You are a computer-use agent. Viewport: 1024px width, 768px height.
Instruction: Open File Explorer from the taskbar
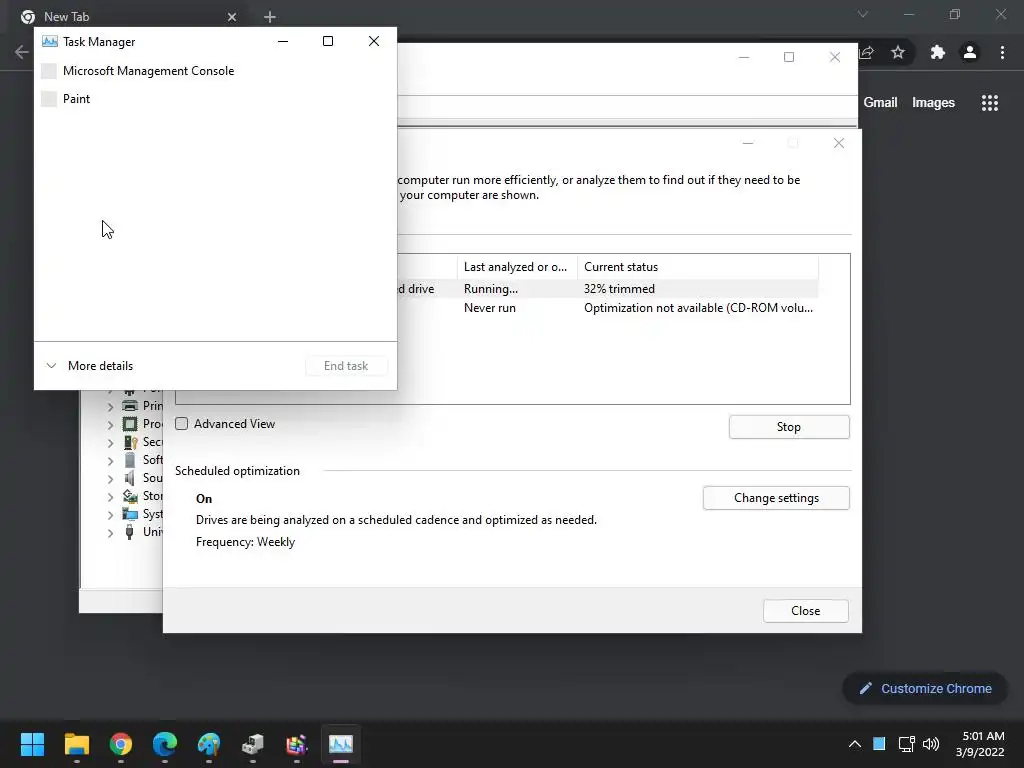click(x=76, y=744)
